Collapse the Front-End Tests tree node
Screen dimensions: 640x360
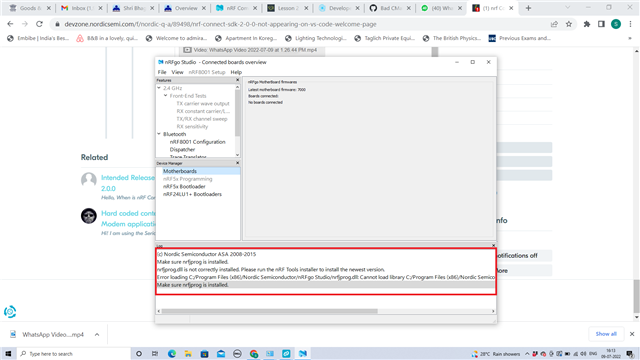[165, 96]
